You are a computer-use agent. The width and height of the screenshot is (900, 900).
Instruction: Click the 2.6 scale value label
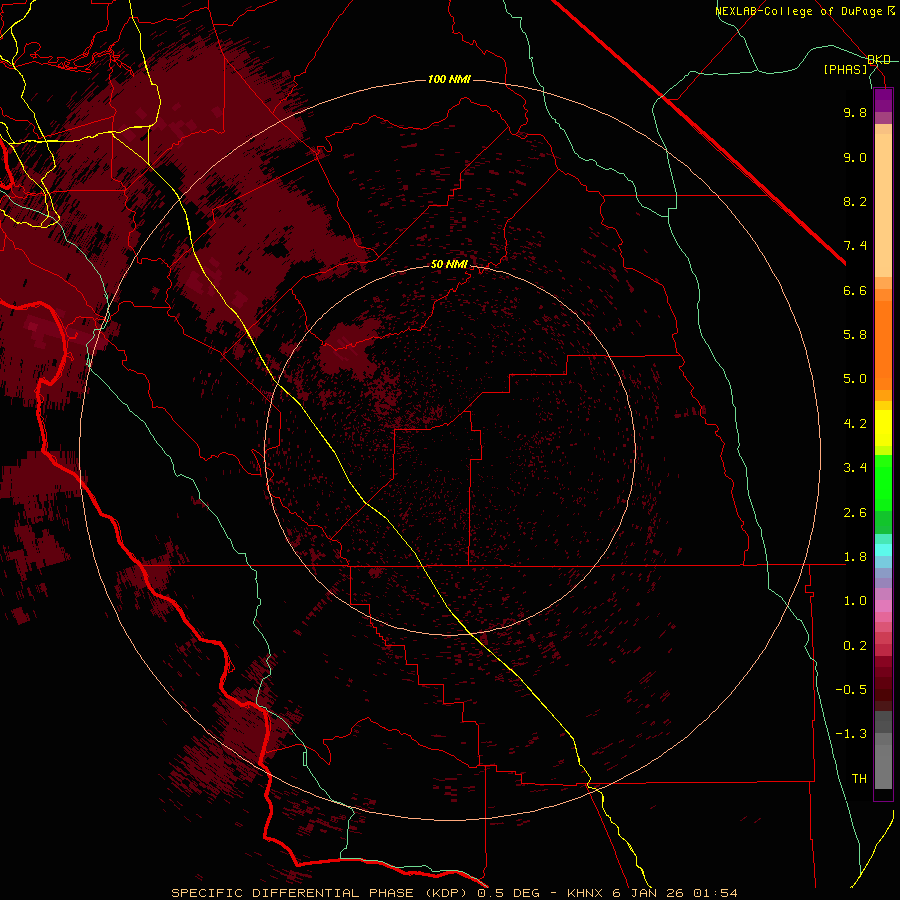click(x=855, y=513)
